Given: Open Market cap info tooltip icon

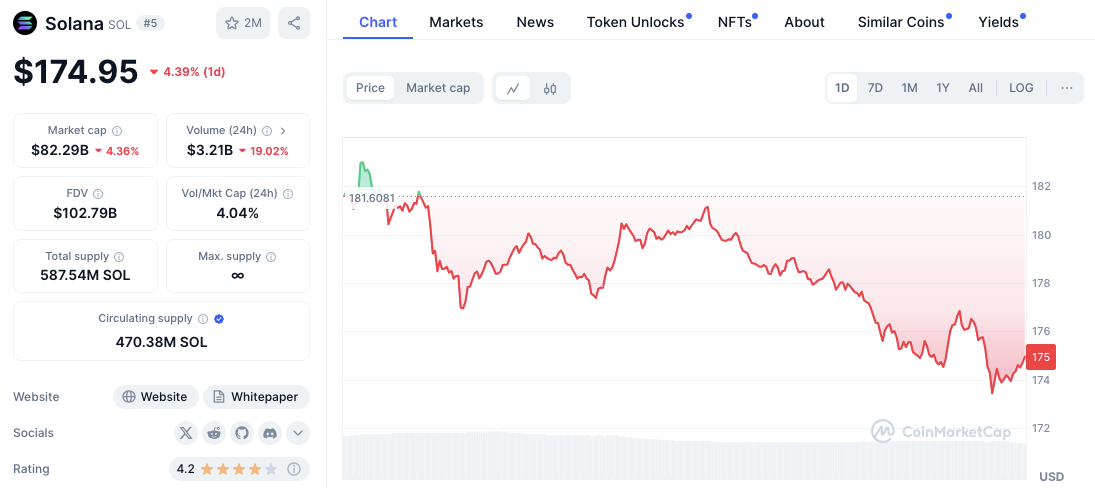Looking at the screenshot, I should [x=117, y=131].
